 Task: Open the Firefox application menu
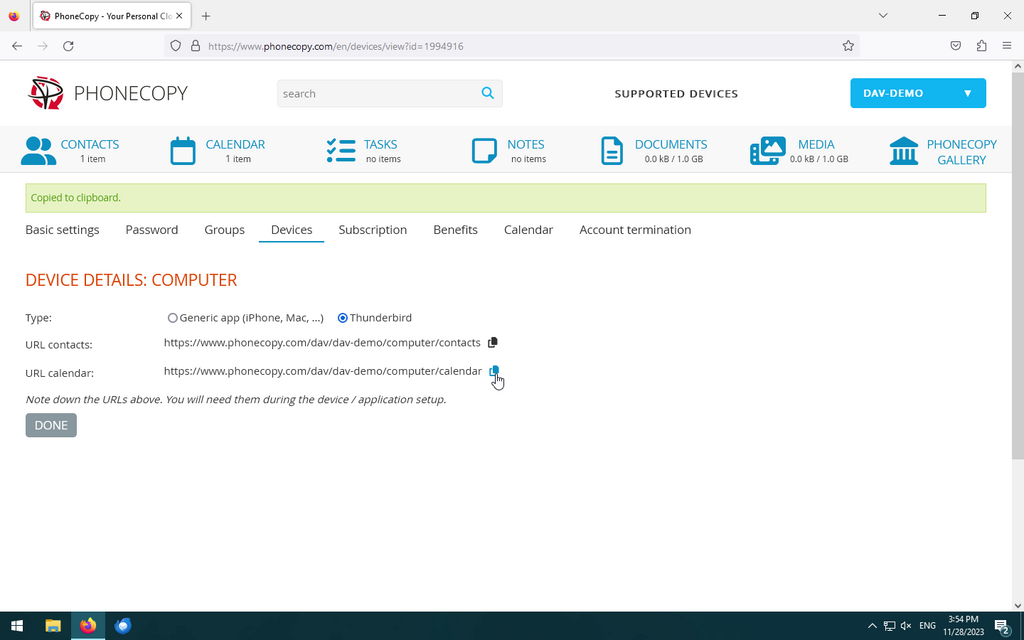tap(1006, 46)
